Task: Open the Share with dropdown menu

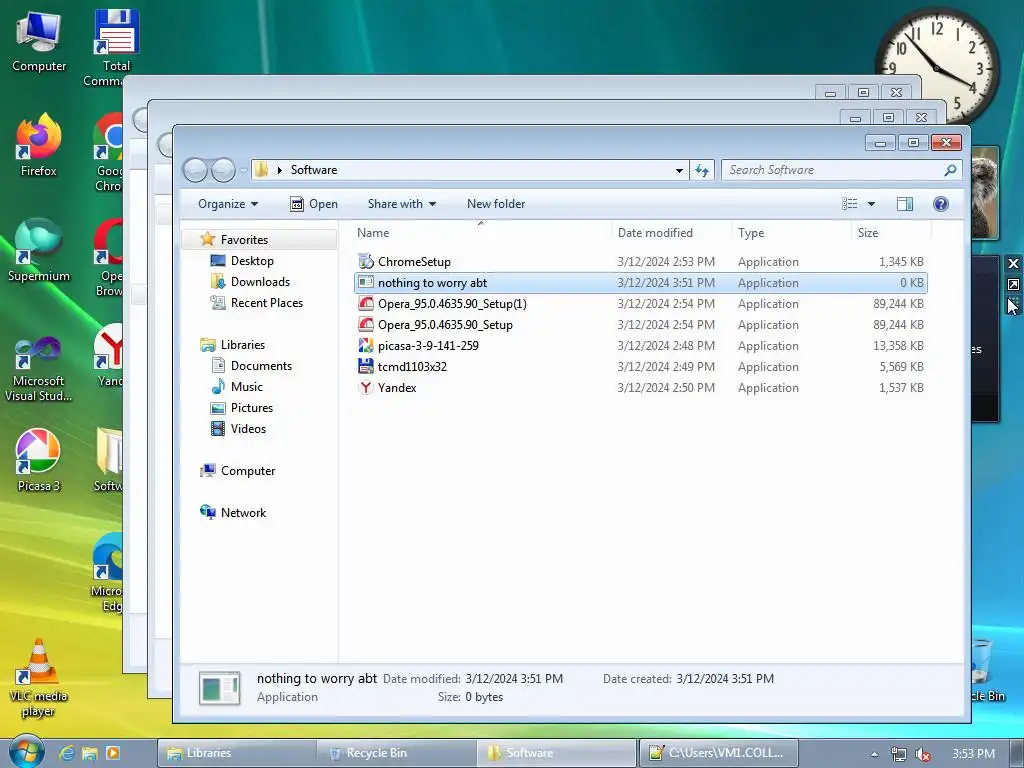Action: coord(402,204)
